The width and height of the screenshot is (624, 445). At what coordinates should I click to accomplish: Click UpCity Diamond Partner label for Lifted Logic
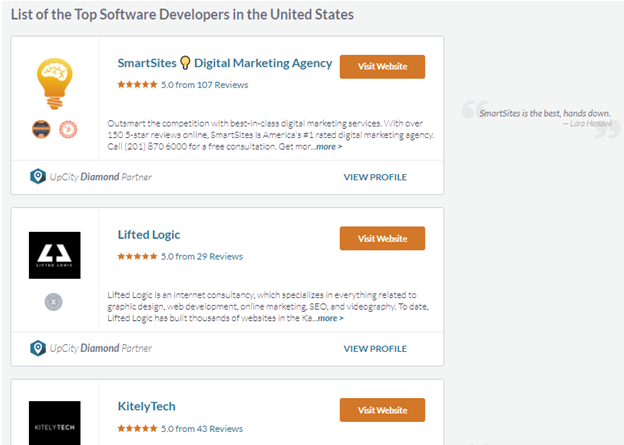[101, 348]
